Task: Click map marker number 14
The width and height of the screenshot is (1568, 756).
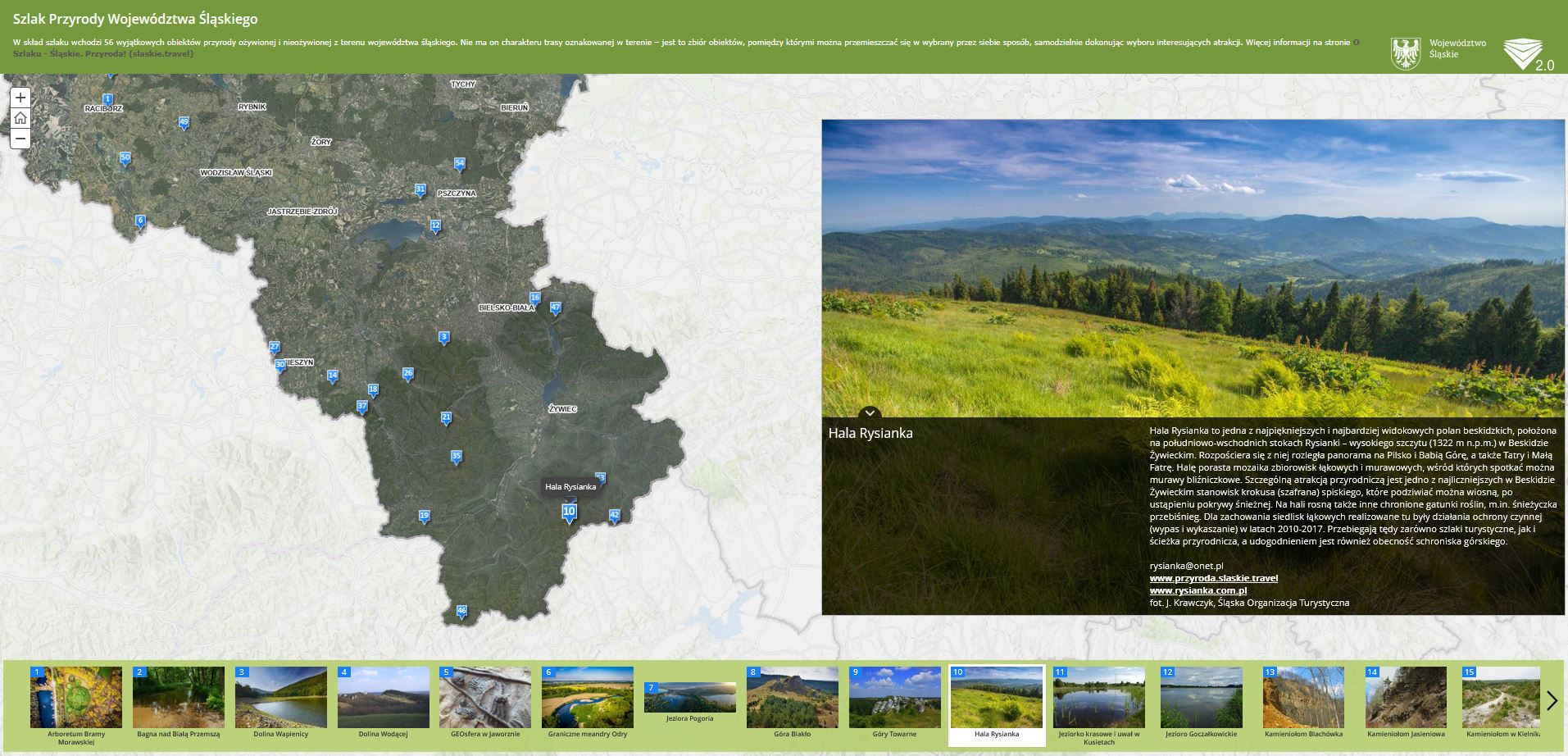Action: click(x=333, y=376)
